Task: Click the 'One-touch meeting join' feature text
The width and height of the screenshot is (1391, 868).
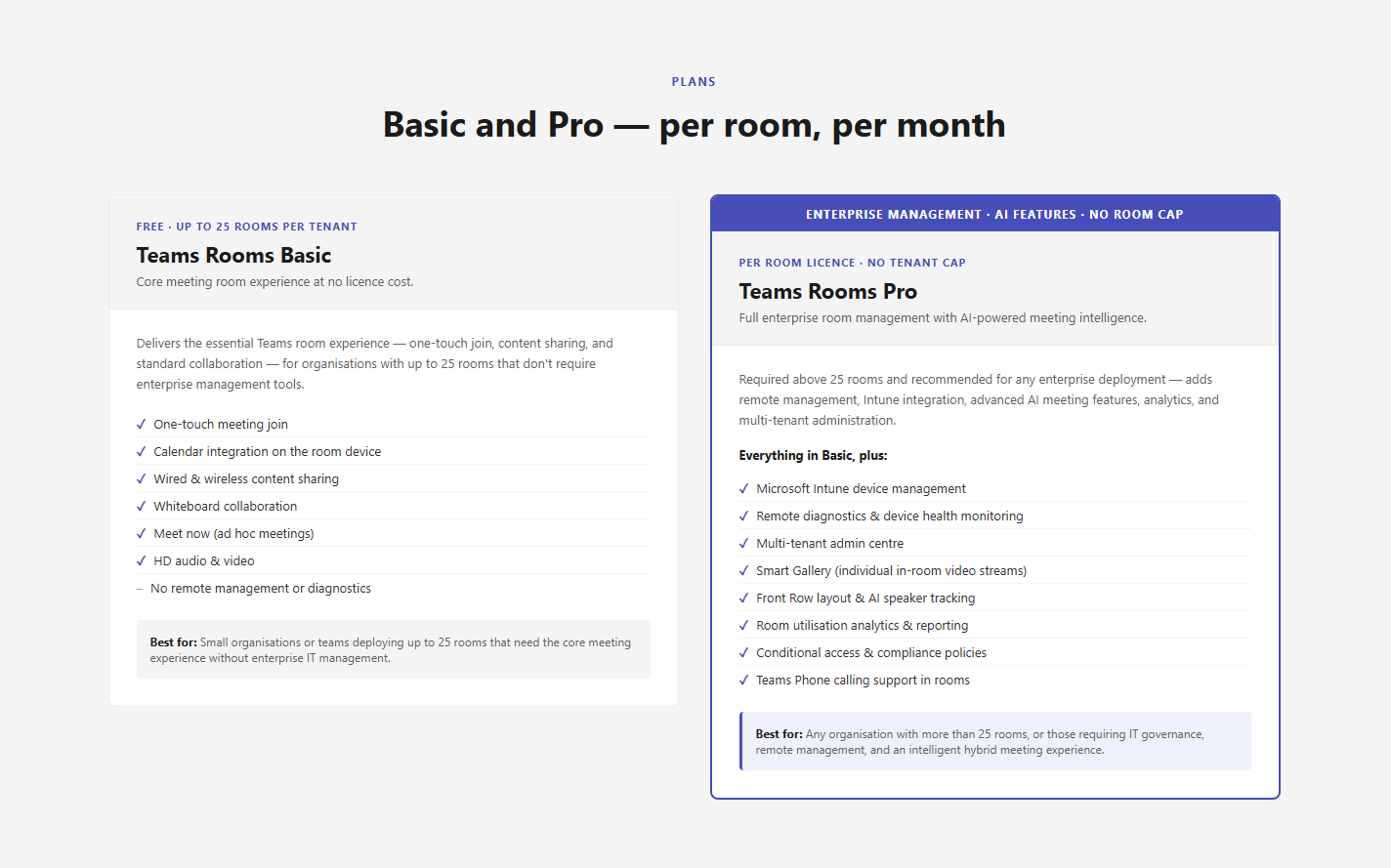Action: pos(221,425)
